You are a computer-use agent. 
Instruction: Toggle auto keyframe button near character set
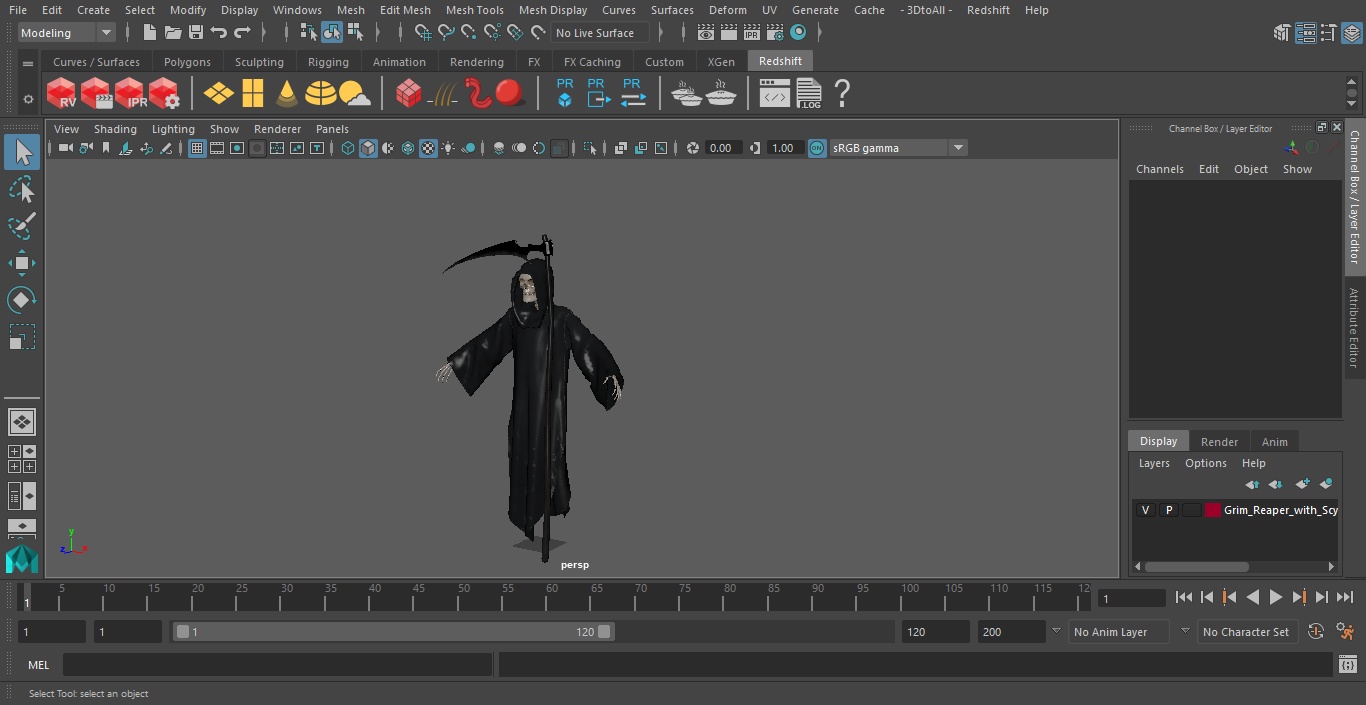[1316, 631]
